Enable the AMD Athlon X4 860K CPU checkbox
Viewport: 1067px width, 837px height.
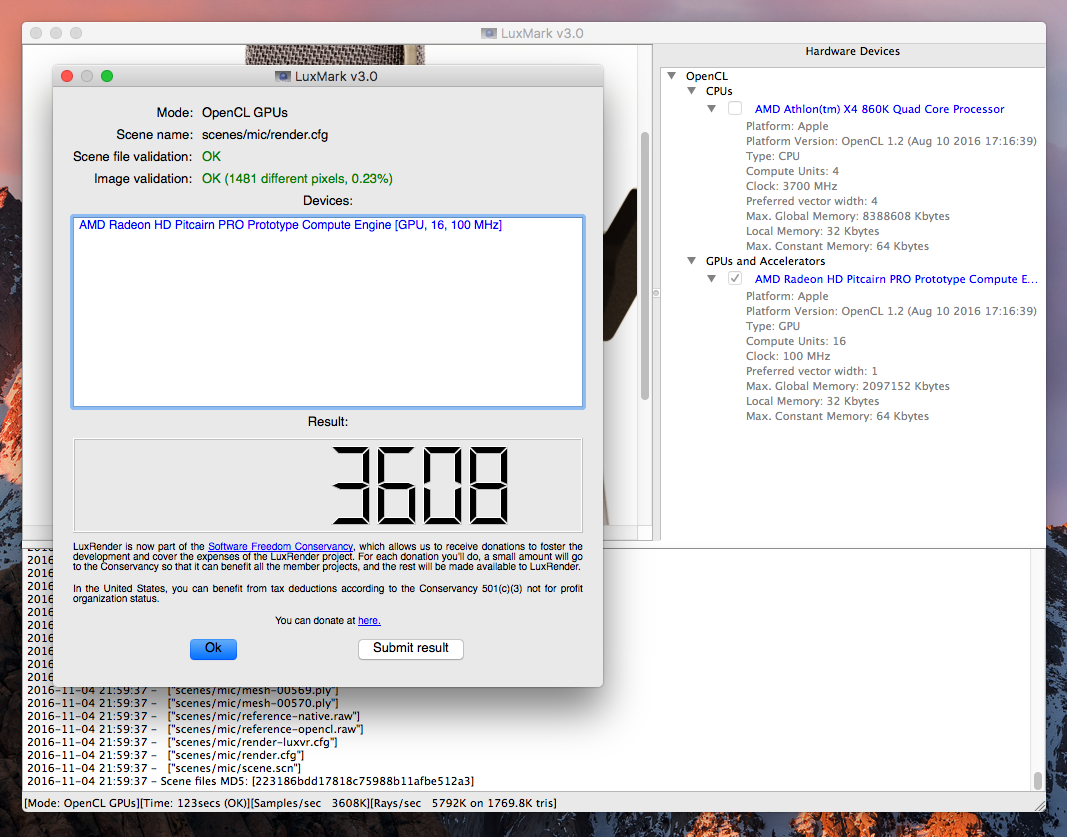[x=735, y=108]
